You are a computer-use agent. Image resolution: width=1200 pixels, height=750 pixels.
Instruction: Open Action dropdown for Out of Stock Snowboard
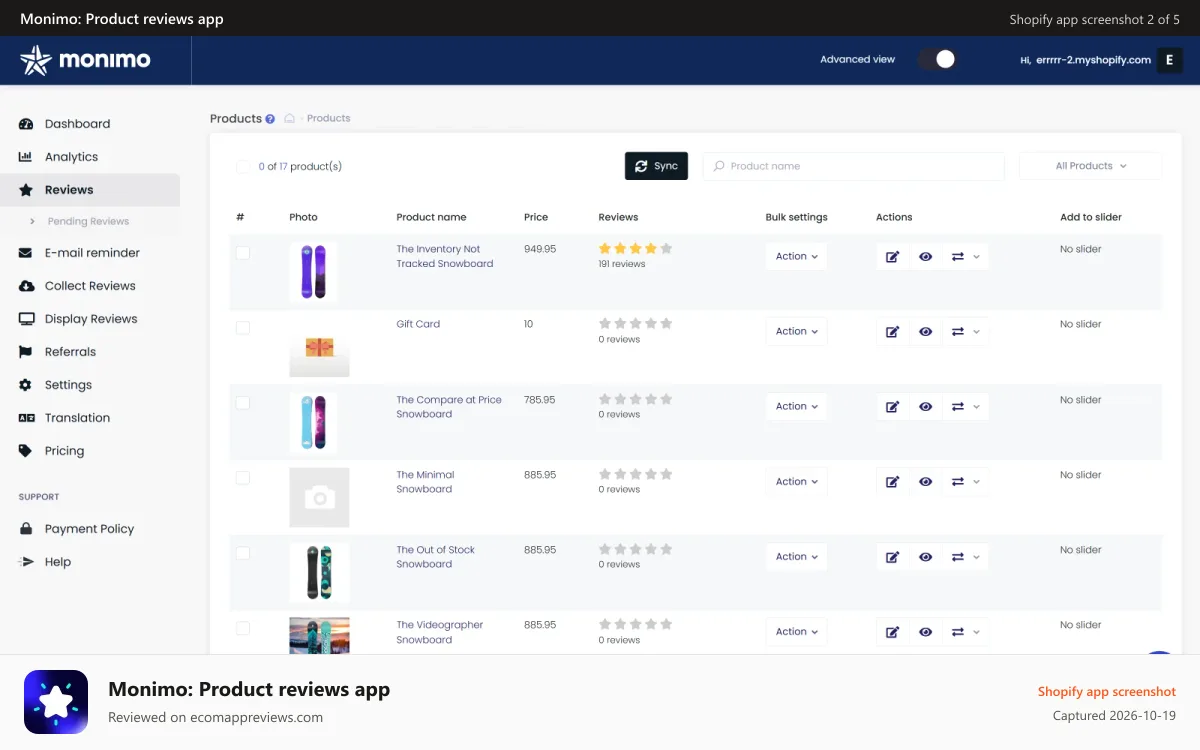click(x=797, y=556)
